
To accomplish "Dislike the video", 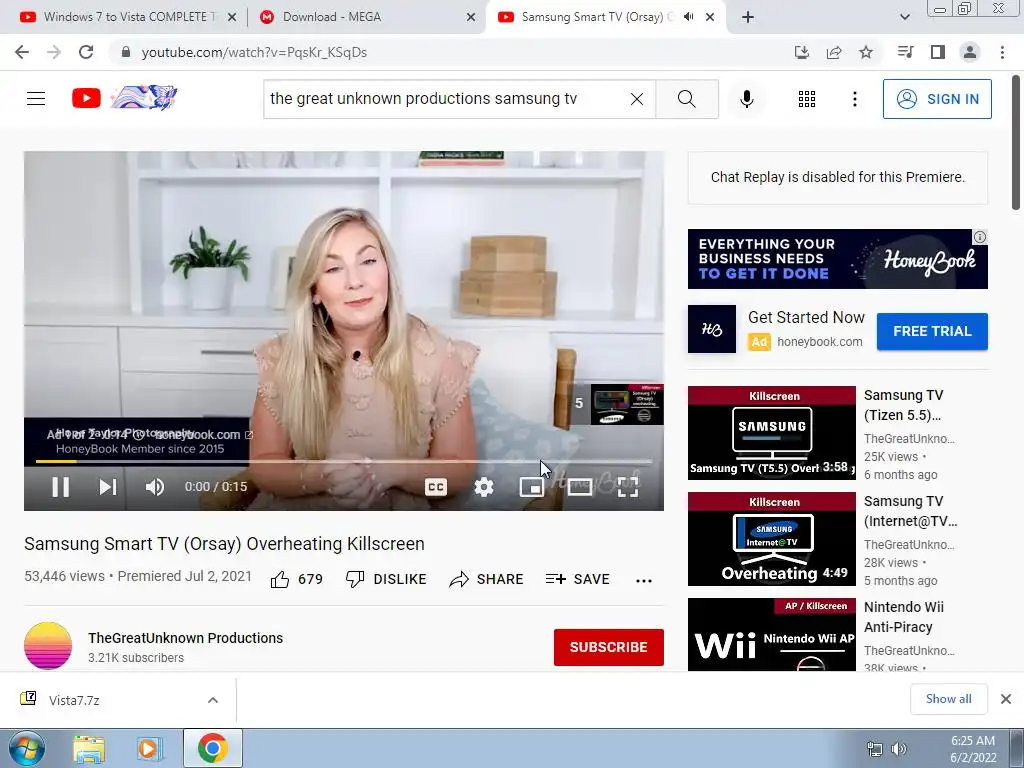I will pos(385,579).
